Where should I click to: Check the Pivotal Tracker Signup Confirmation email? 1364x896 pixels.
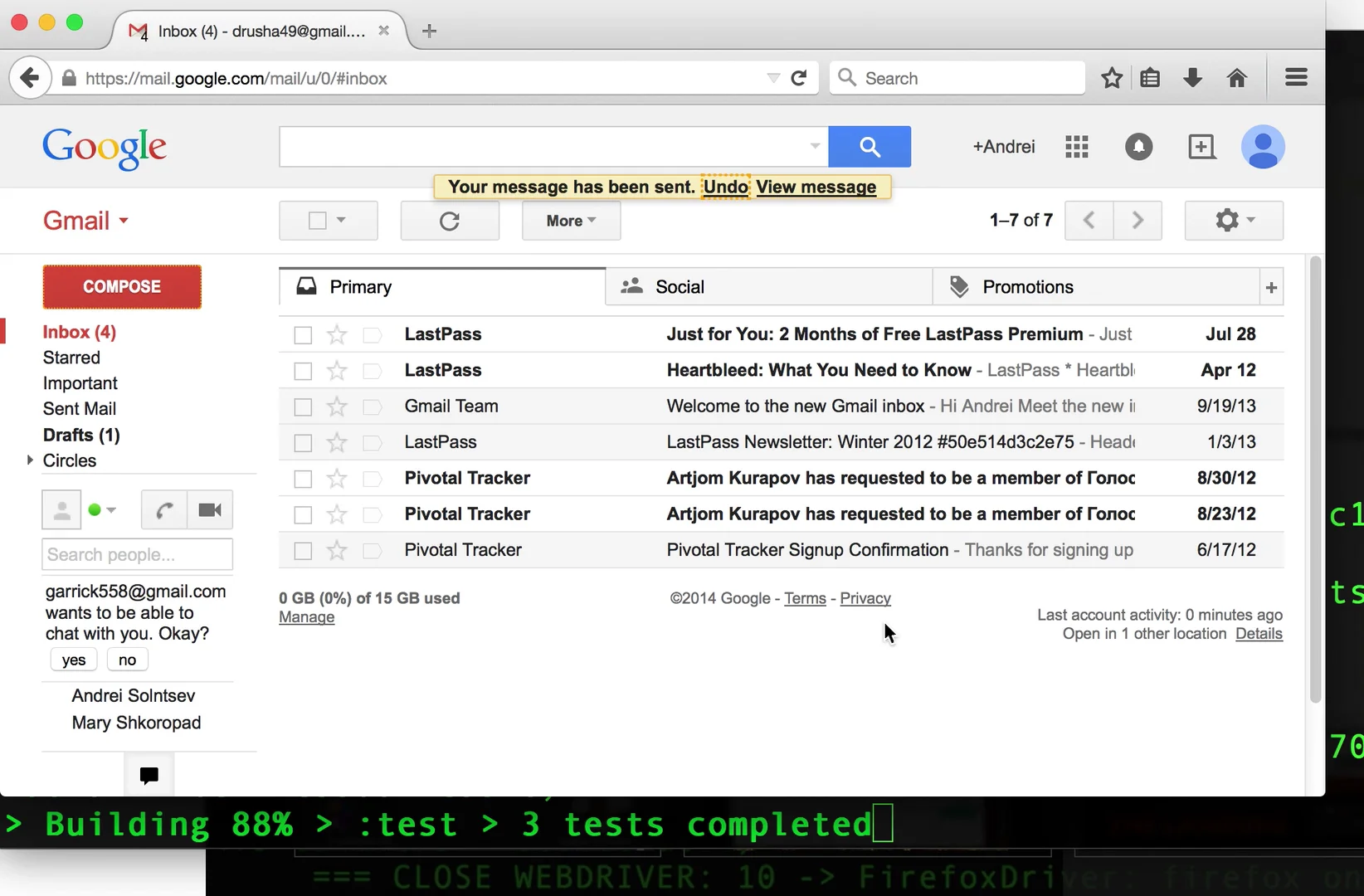click(303, 551)
